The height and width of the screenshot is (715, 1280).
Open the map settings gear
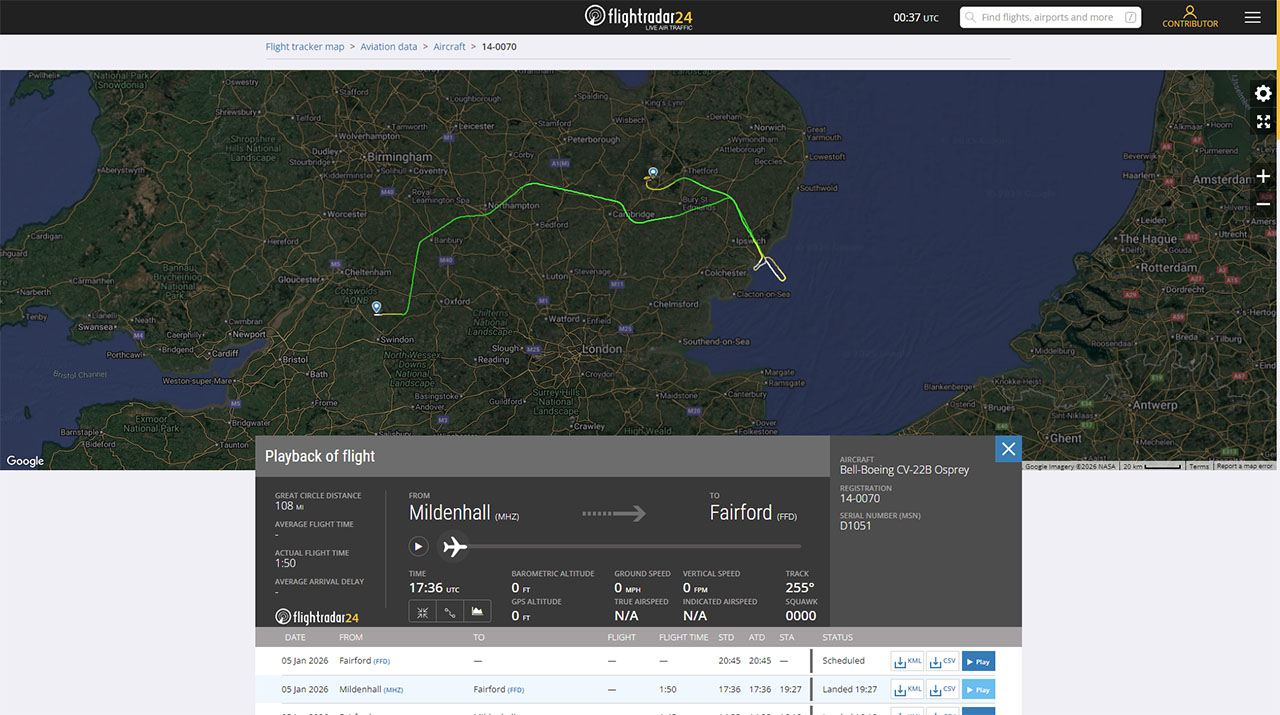(1263, 94)
